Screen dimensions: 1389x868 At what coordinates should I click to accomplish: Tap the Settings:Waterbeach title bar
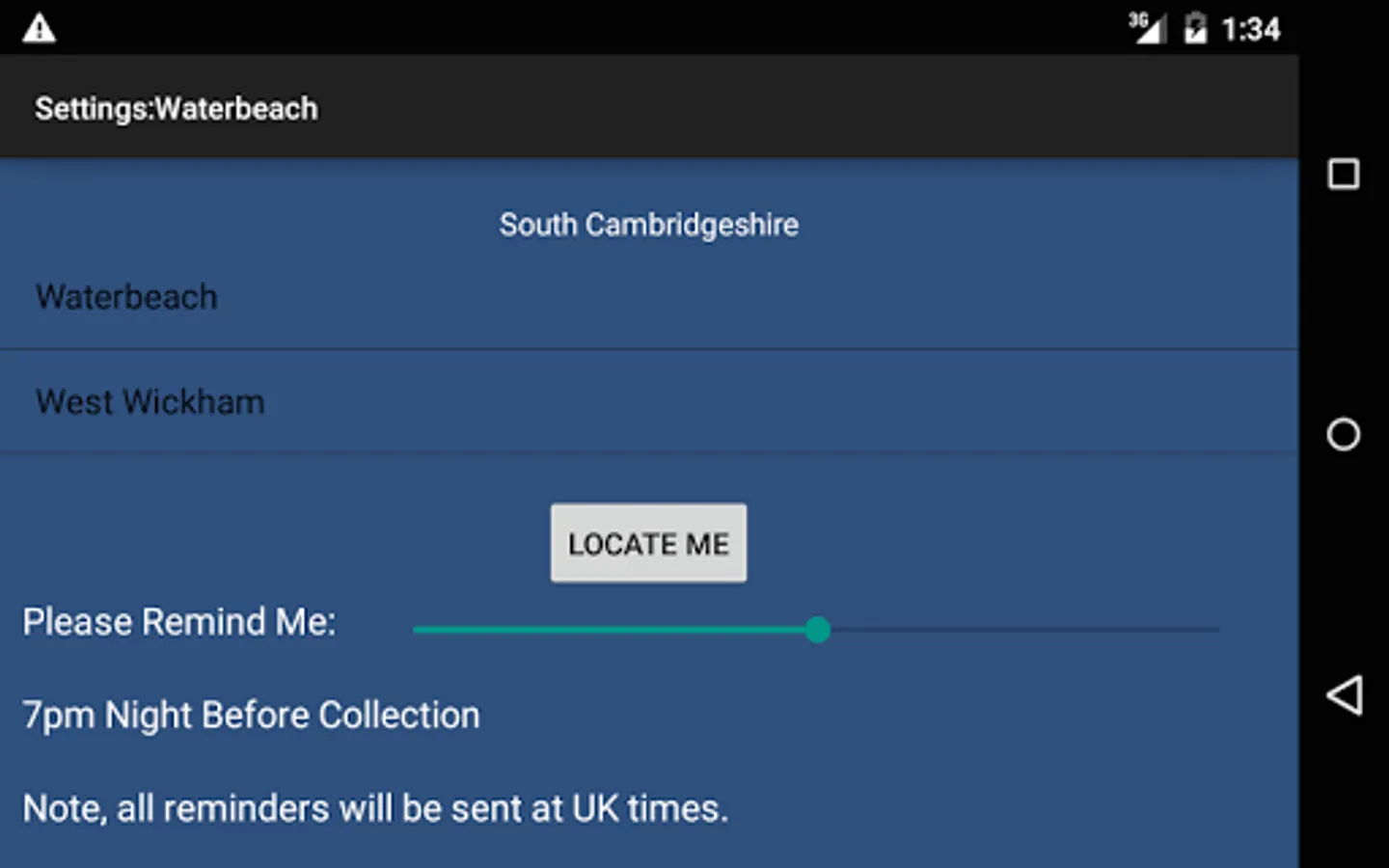pos(177,108)
